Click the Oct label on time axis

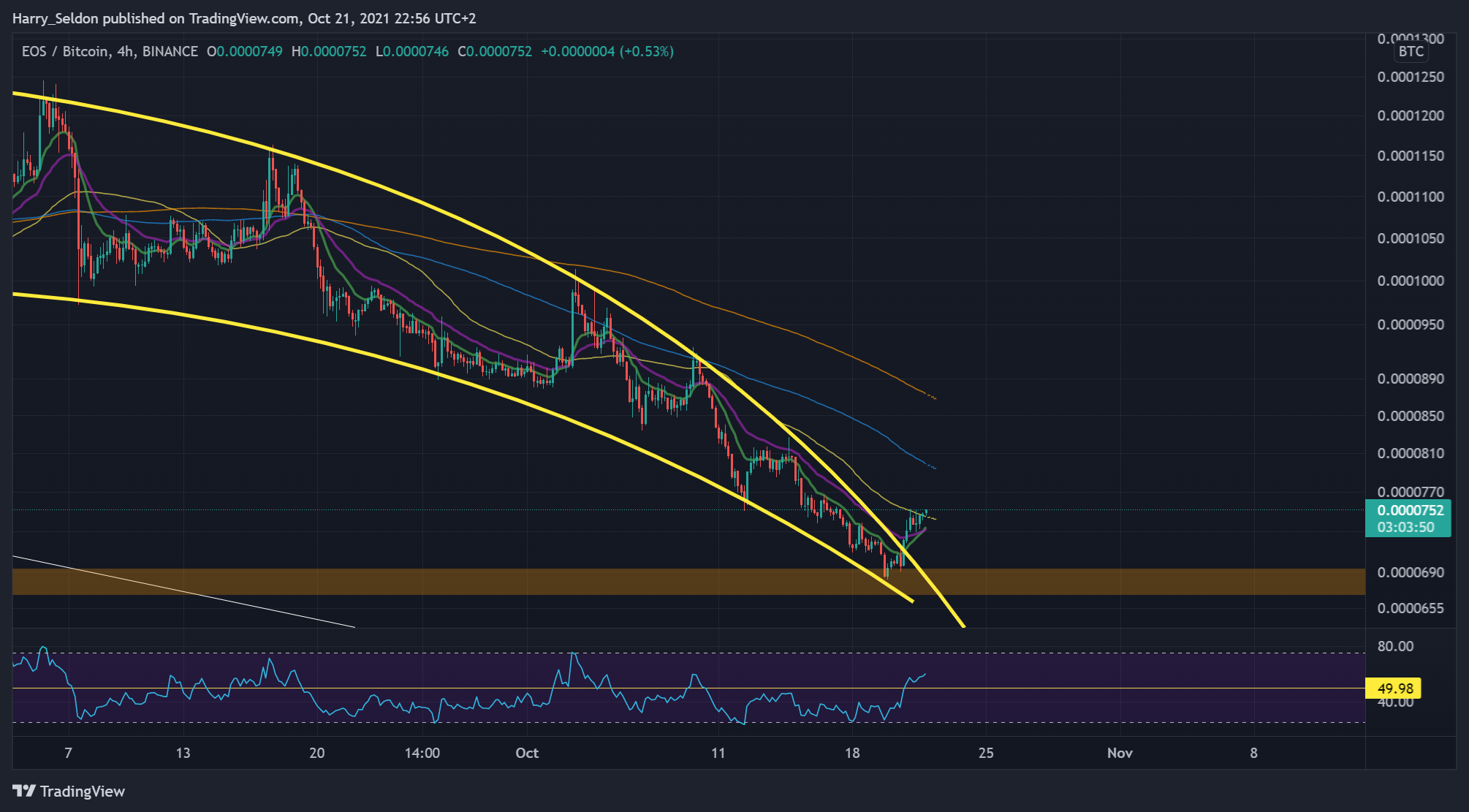(527, 753)
